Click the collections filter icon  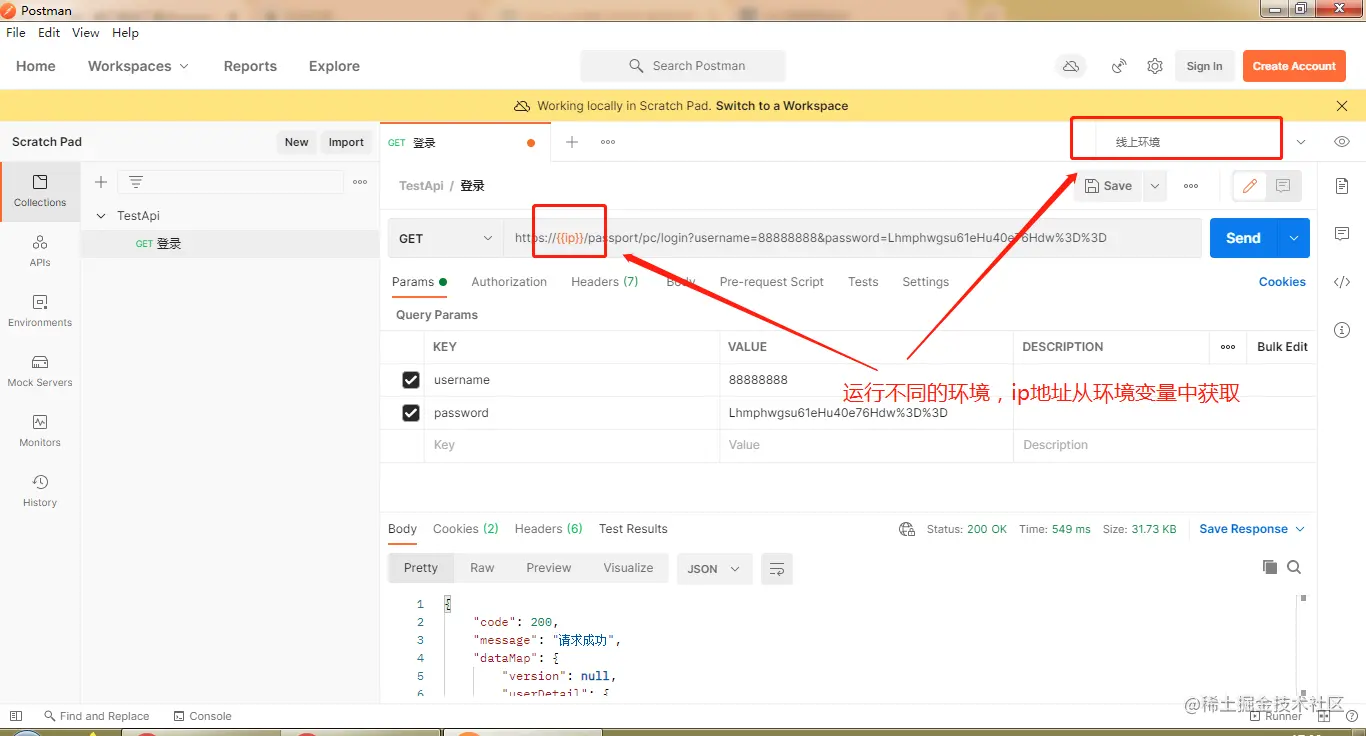tap(136, 182)
